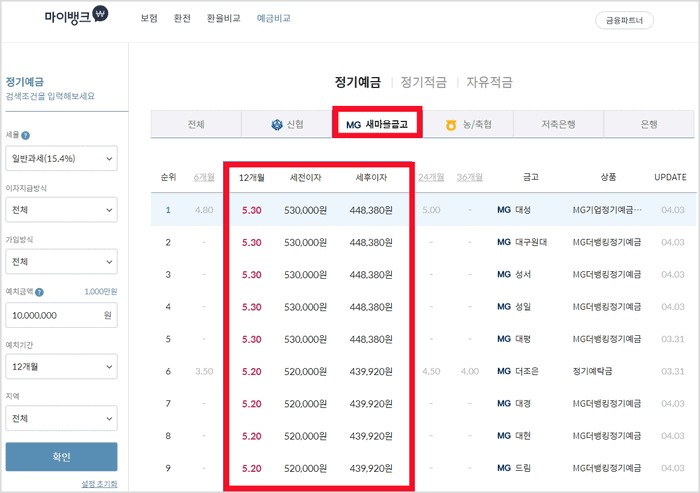Click the 5.00 24-month rate in row 1
Image resolution: width=700 pixels, height=493 pixels.
pos(431,210)
